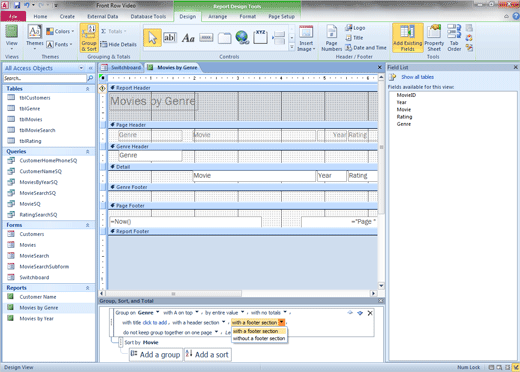Switch to the Arrange ribbon tab
Viewport: 520px width, 372px height.
click(x=217, y=16)
